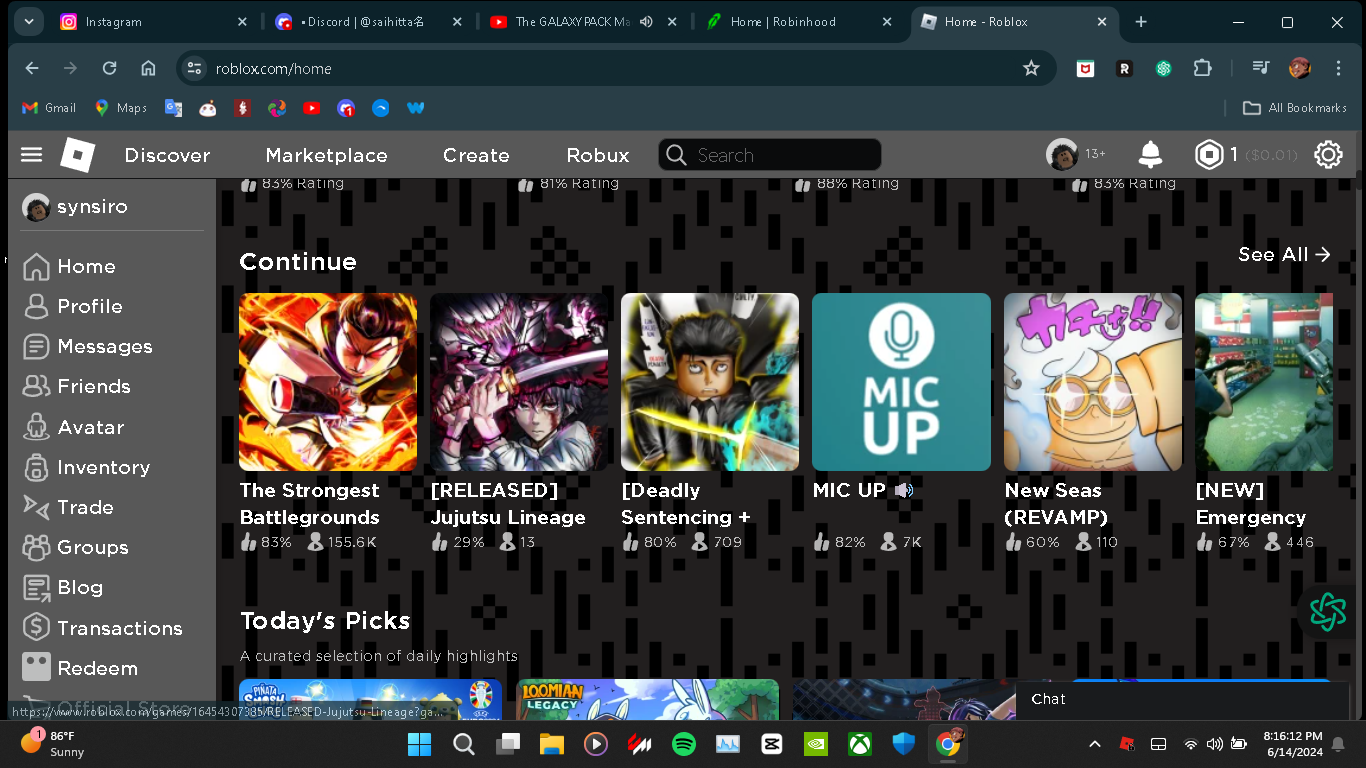Image resolution: width=1366 pixels, height=768 pixels.
Task: Open the Google Translate bookmark
Action: point(173,108)
